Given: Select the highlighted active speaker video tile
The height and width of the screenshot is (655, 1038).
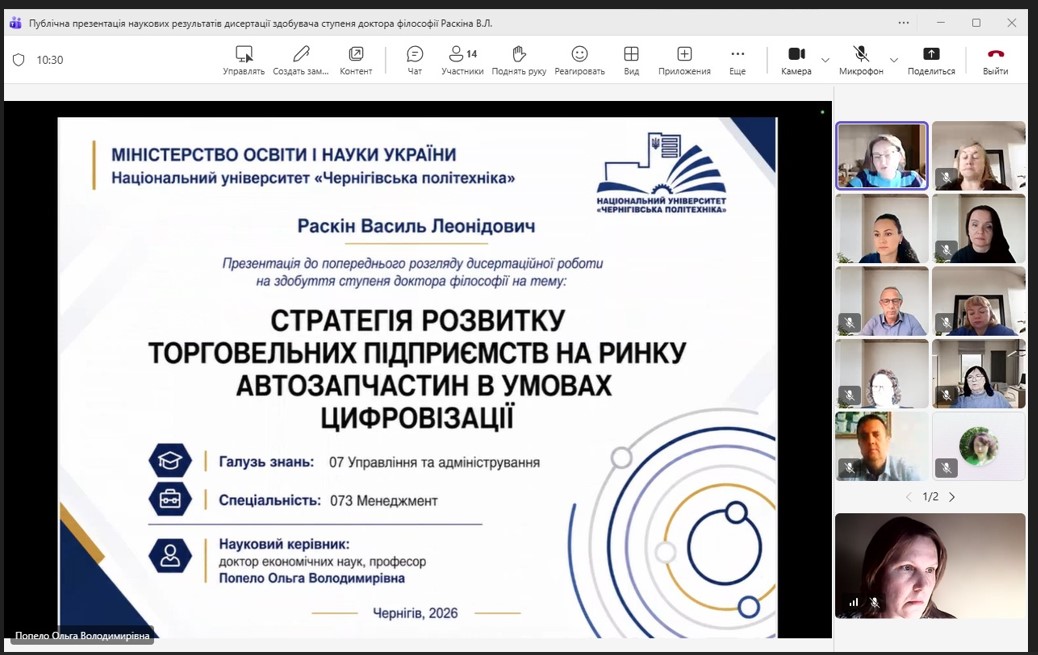Looking at the screenshot, I should [882, 156].
